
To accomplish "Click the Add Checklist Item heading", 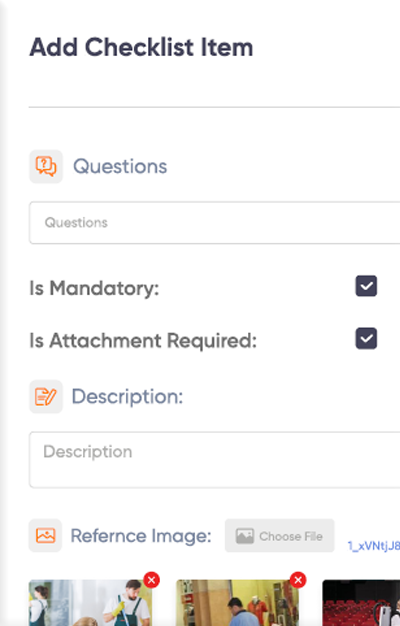I will pos(141,47).
